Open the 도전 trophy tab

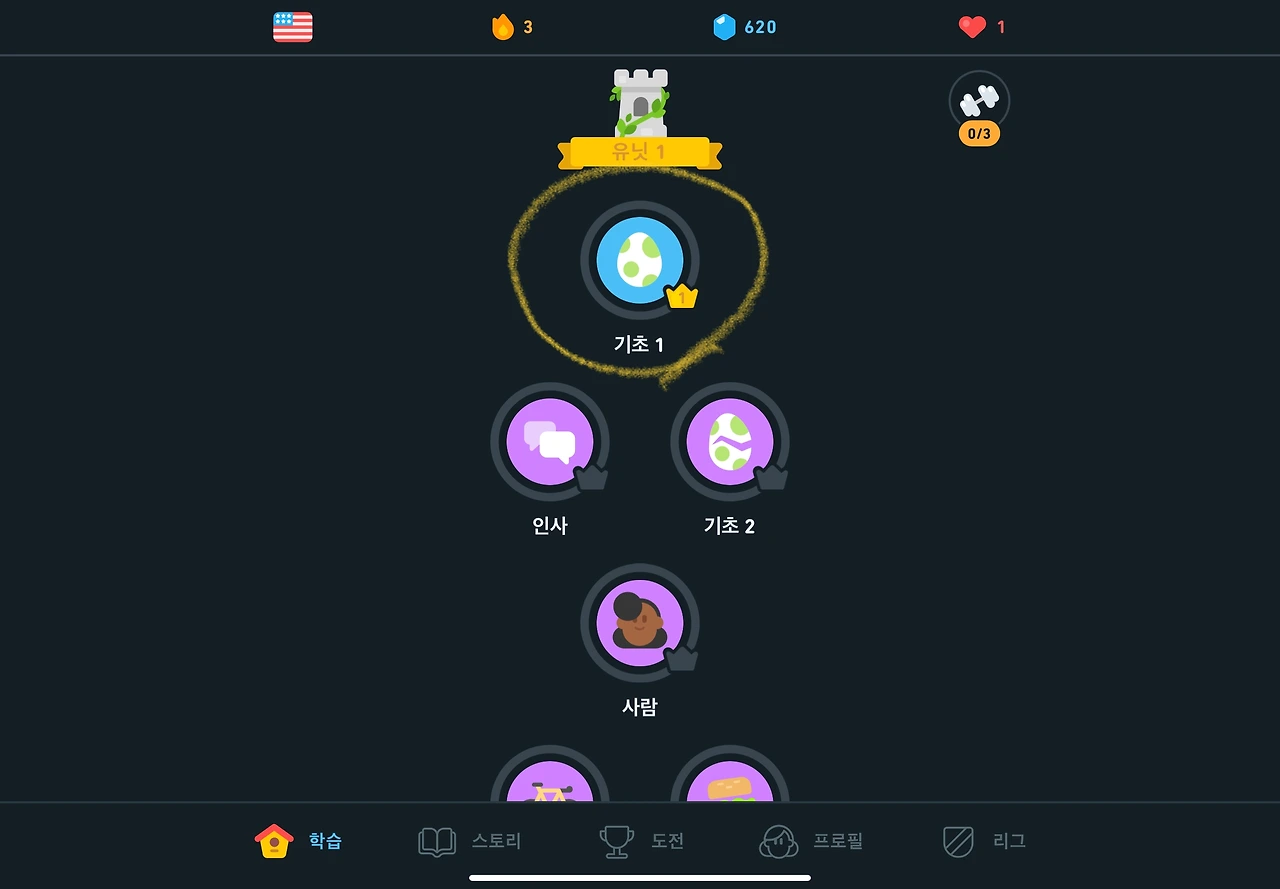pos(641,841)
